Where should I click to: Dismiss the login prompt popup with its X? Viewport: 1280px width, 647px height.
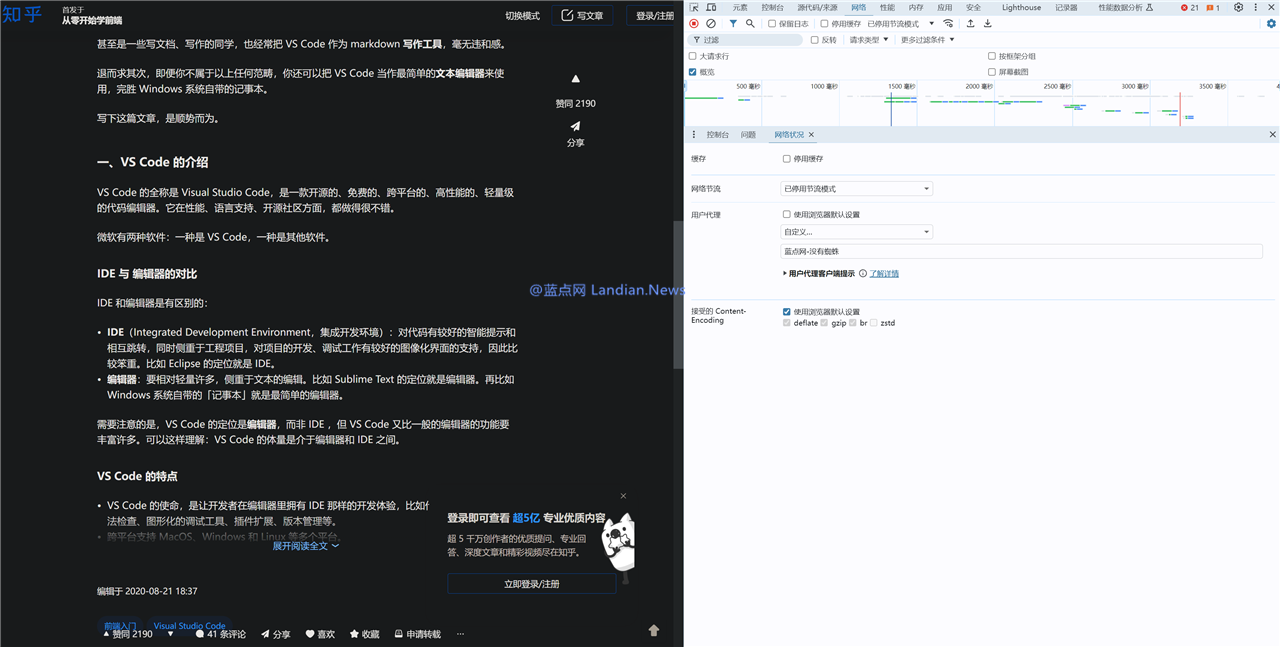[x=623, y=496]
